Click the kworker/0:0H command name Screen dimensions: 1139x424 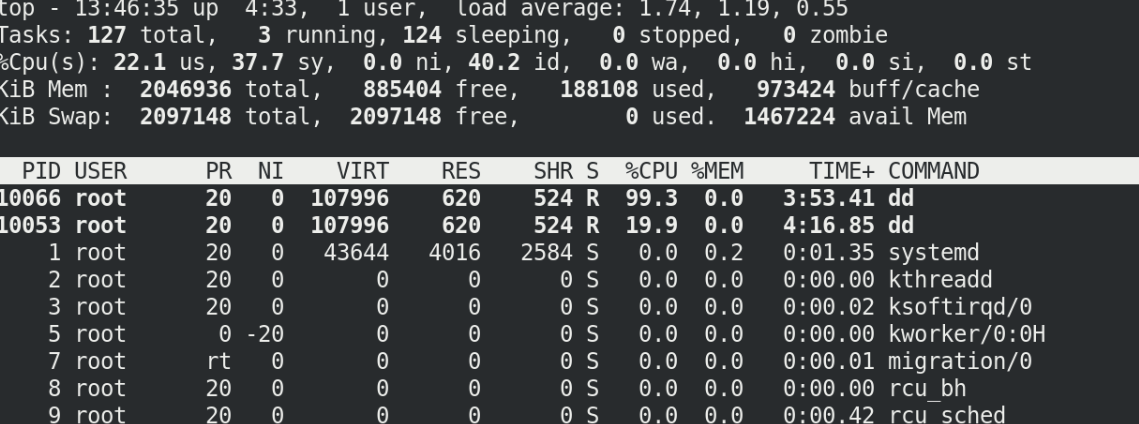pyautogui.click(x=966, y=335)
